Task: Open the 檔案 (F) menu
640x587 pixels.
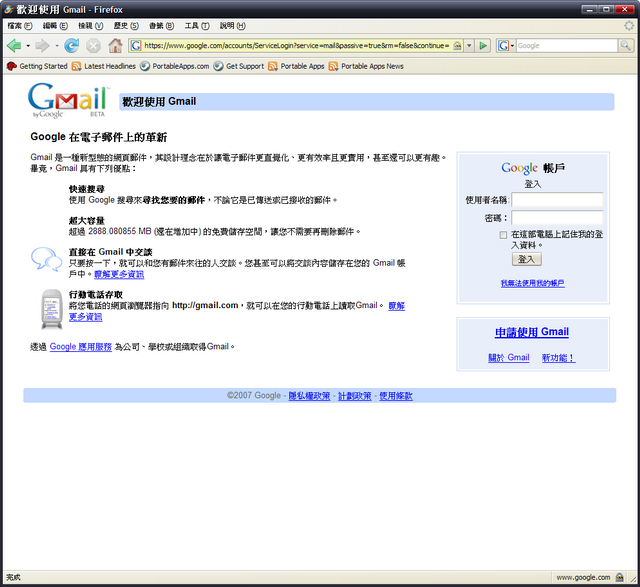Action: click(20, 26)
